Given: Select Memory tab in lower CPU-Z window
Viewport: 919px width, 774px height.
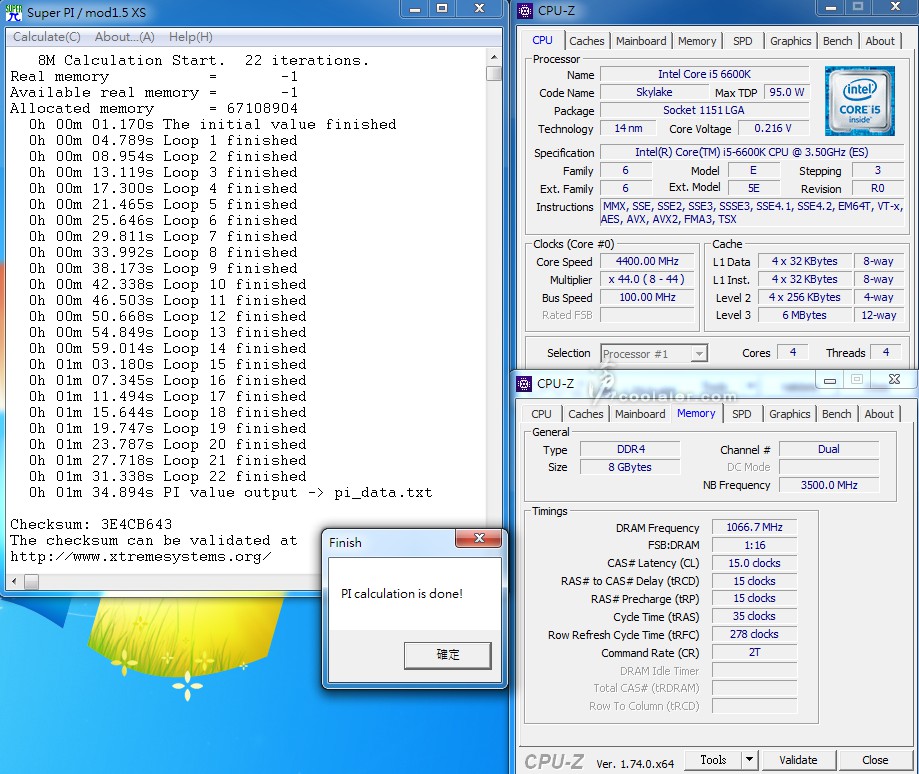Looking at the screenshot, I should [696, 413].
